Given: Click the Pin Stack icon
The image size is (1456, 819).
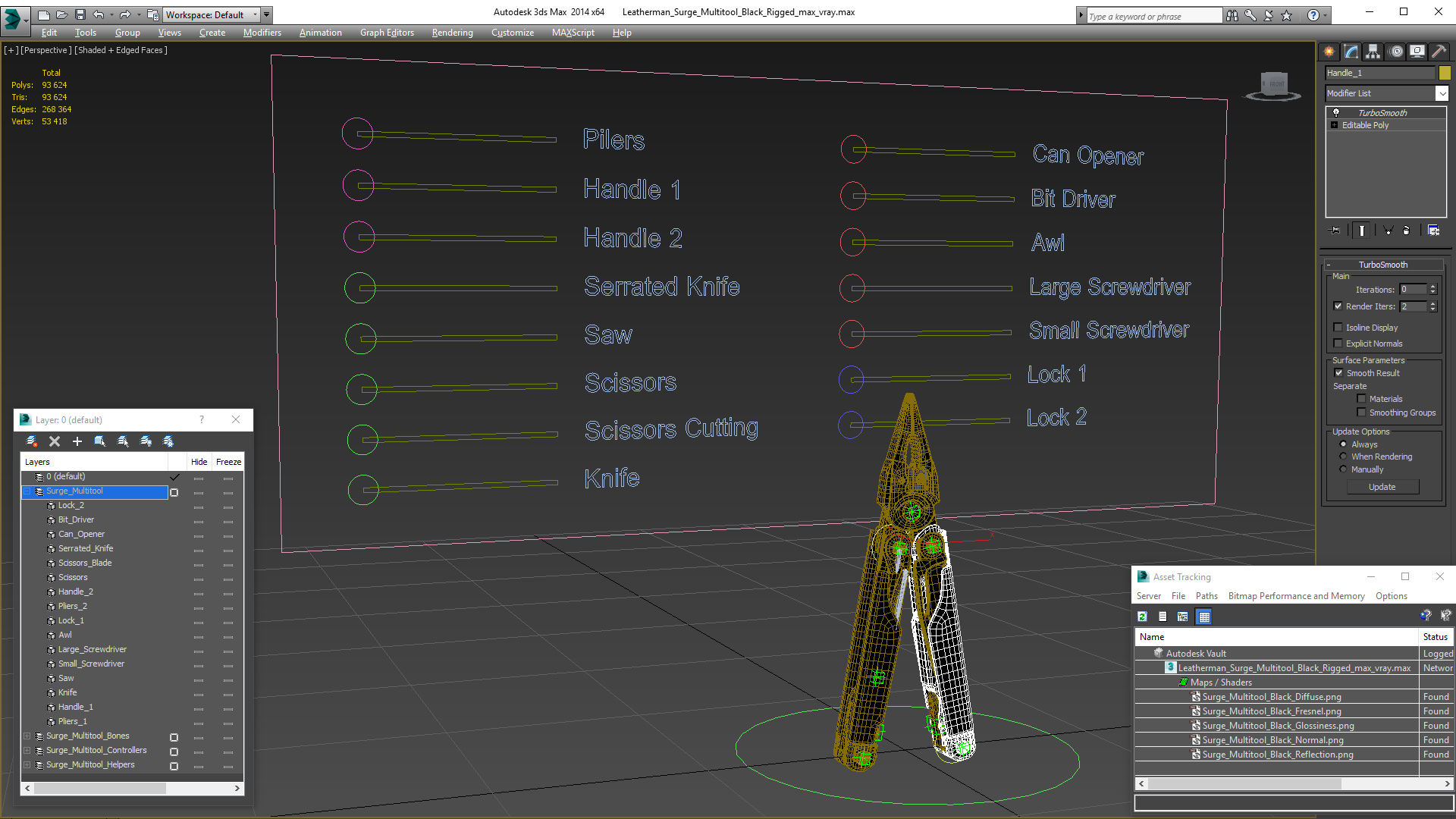Looking at the screenshot, I should click(x=1335, y=231).
